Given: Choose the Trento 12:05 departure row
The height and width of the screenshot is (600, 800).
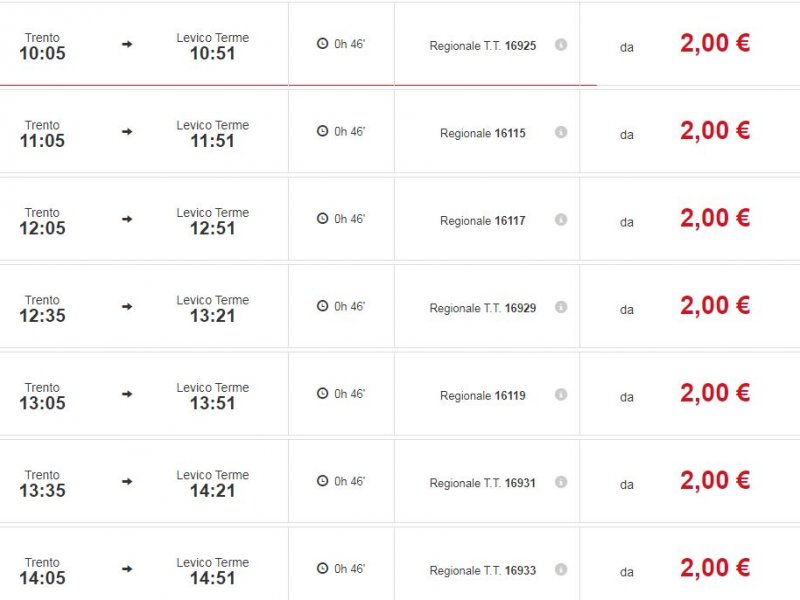Looking at the screenshot, I should click(400, 219).
